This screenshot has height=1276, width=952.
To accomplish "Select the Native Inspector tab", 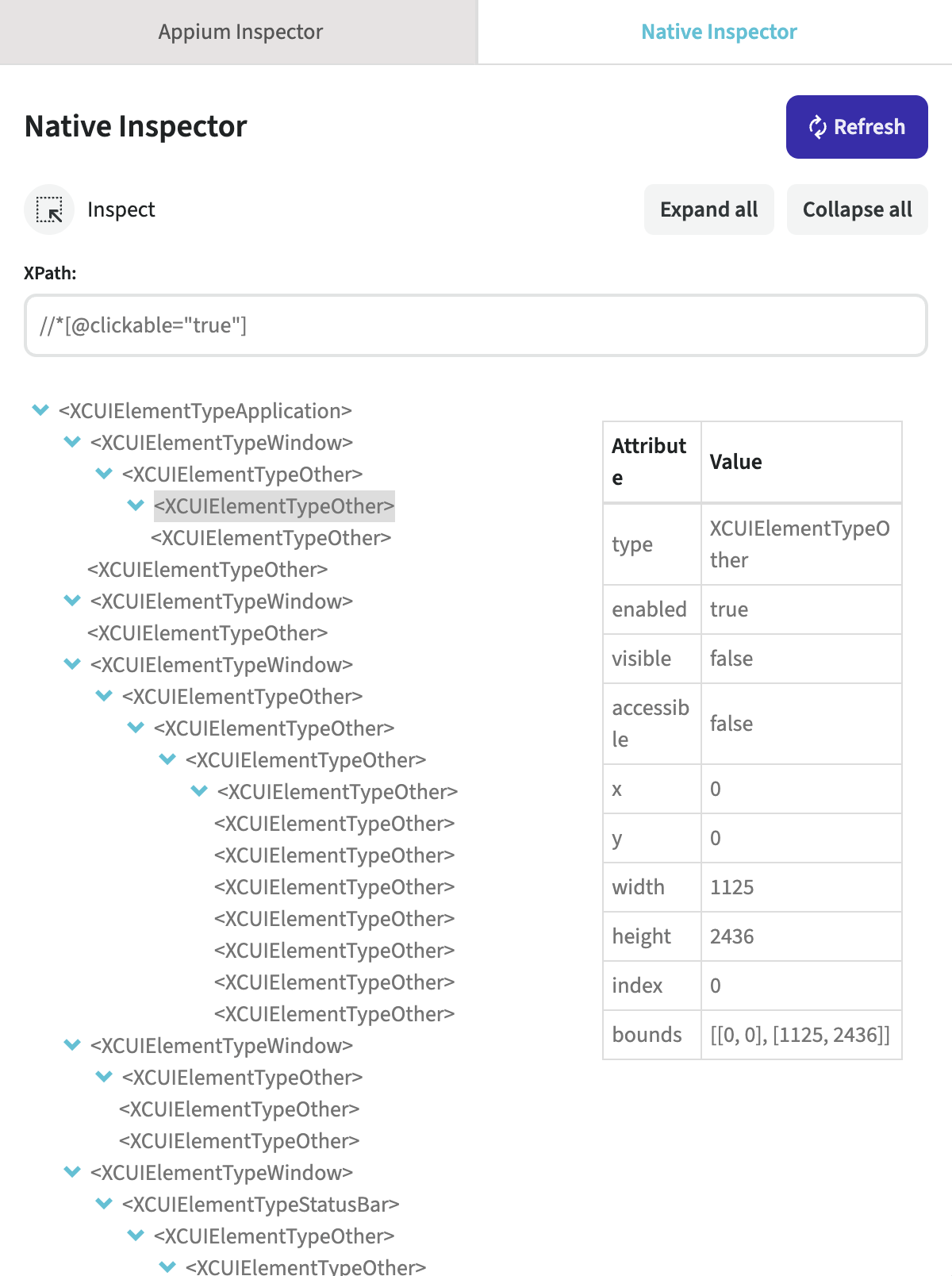I will pyautogui.click(x=718, y=32).
